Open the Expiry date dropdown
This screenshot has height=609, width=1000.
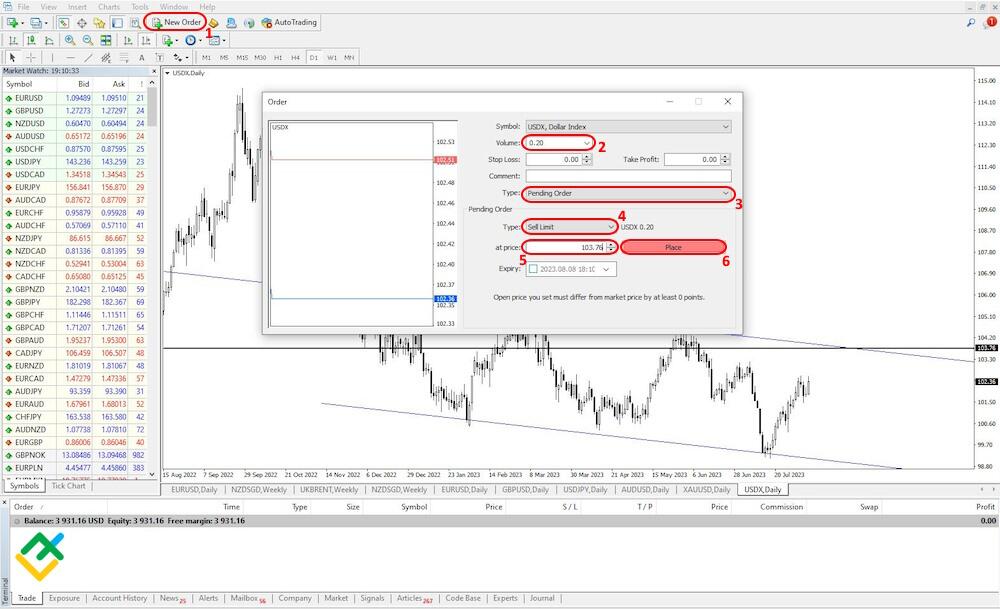[606, 269]
